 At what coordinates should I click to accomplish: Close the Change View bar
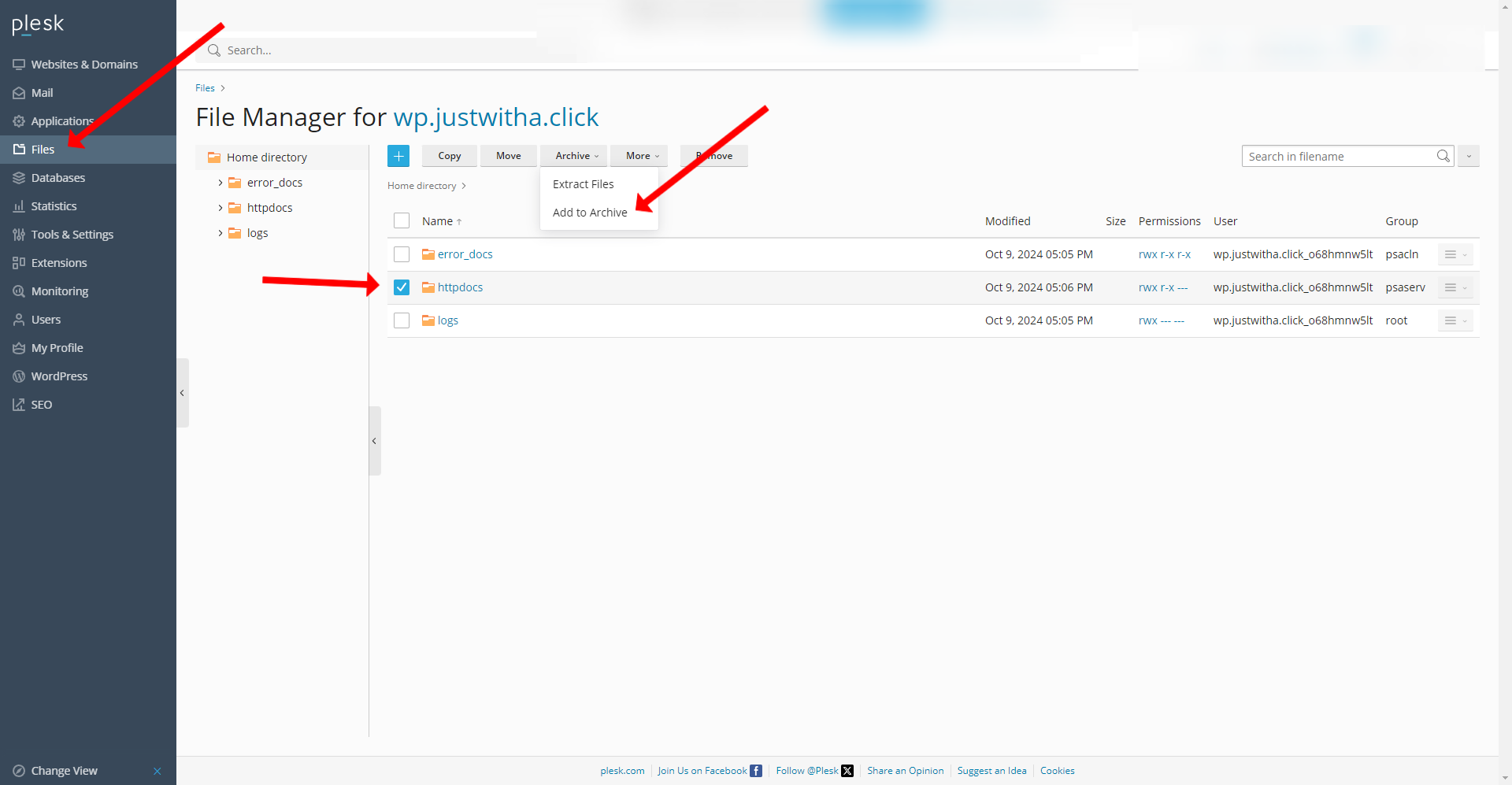(157, 771)
